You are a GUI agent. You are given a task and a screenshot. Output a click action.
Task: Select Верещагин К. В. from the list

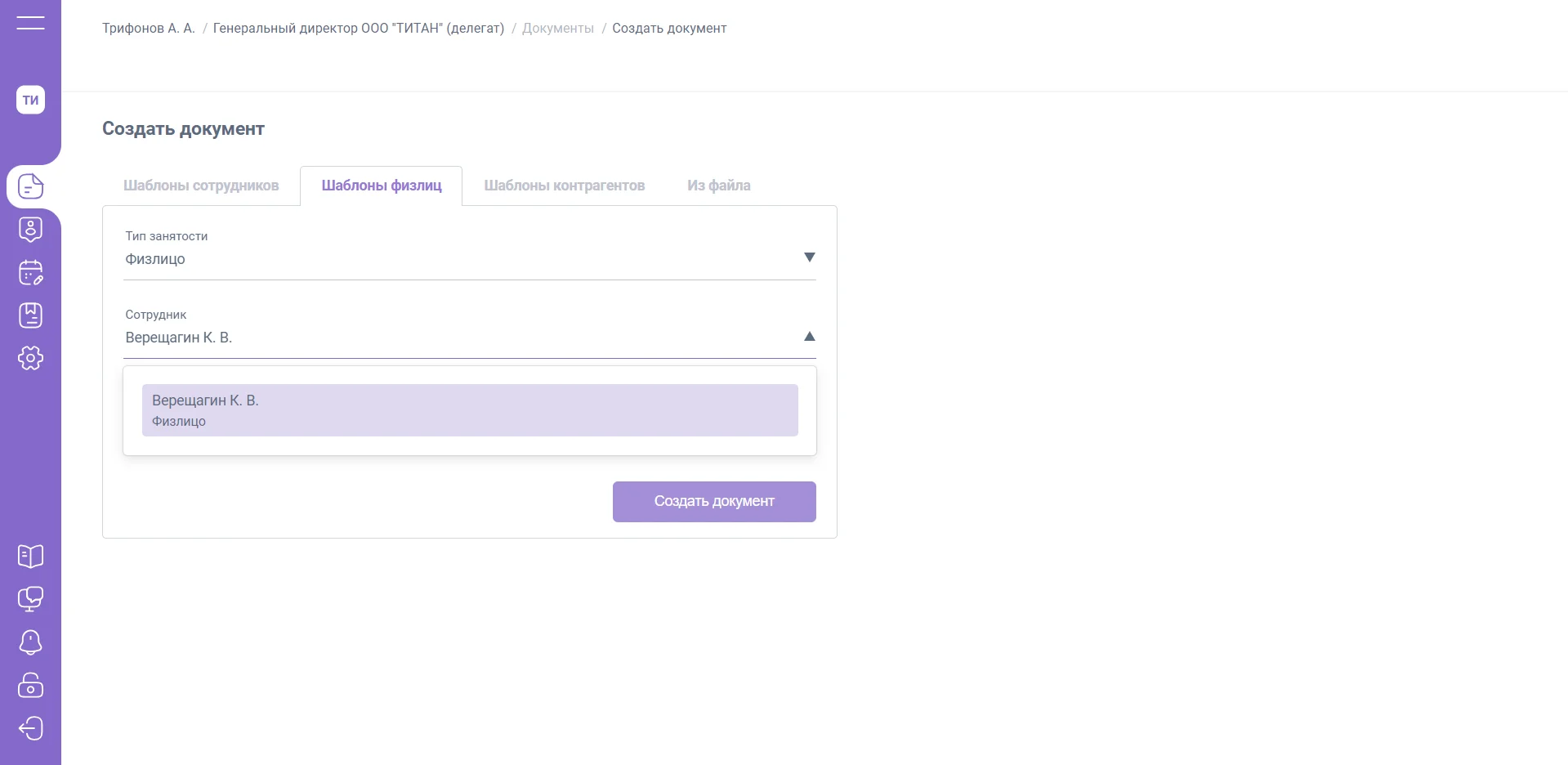[x=469, y=410]
